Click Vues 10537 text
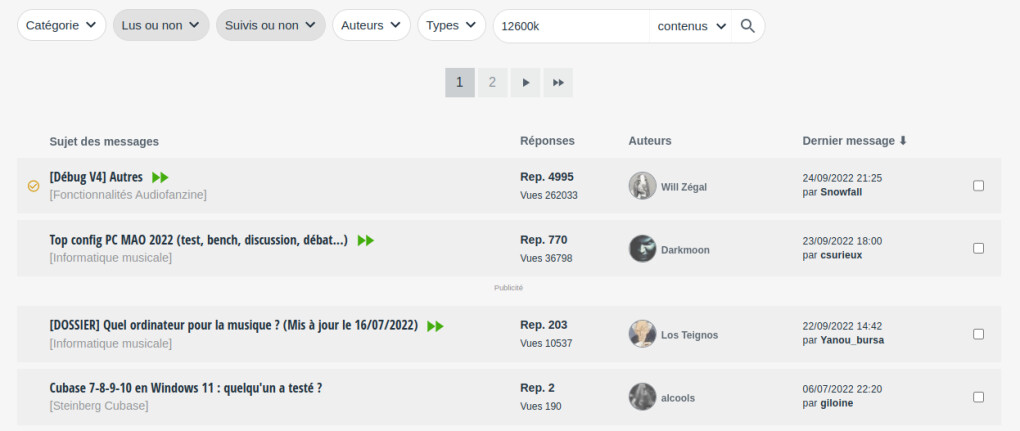 [x=546, y=343]
